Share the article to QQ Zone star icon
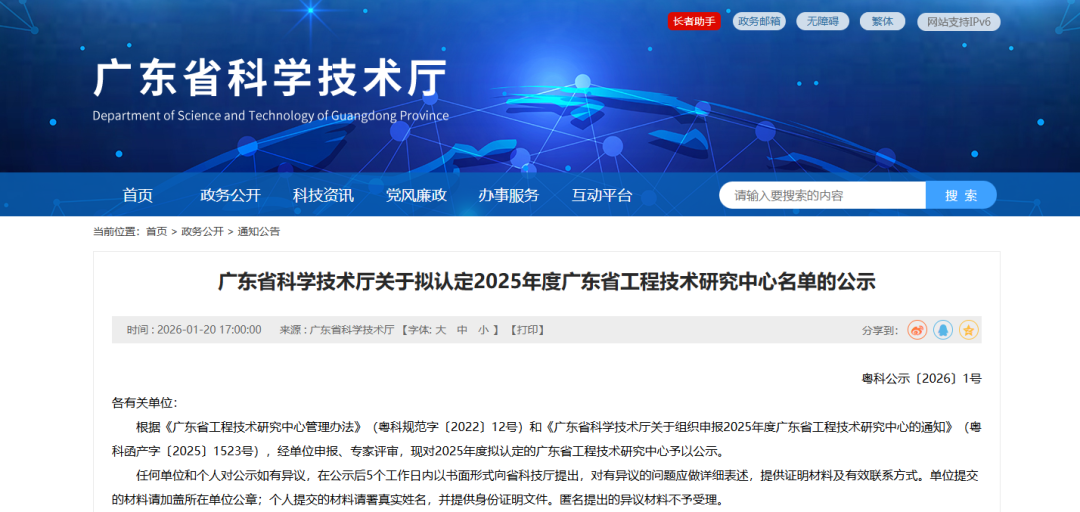1080x512 pixels. coord(968,330)
